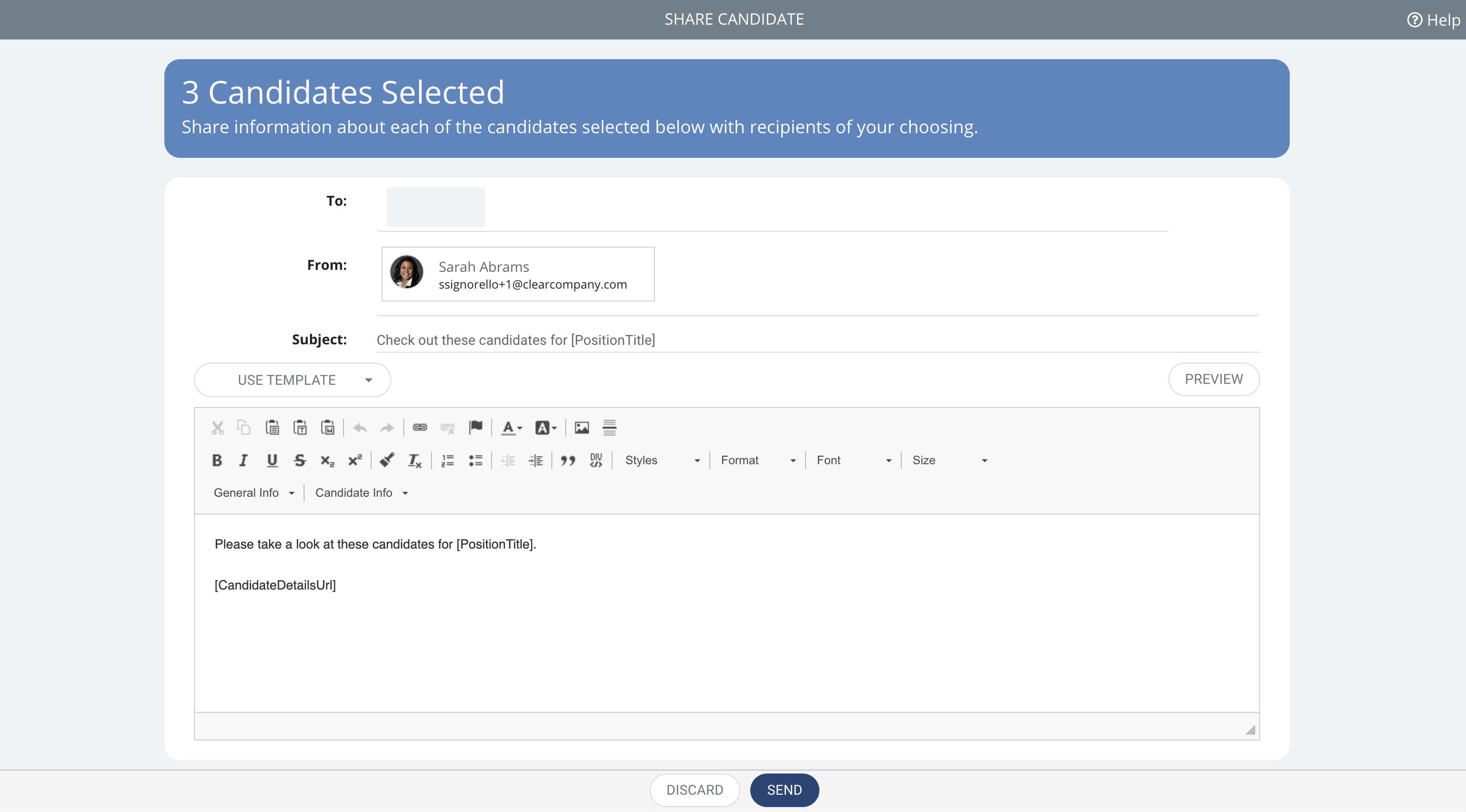The height and width of the screenshot is (812, 1466).
Task: Create a Div container
Action: point(596,461)
